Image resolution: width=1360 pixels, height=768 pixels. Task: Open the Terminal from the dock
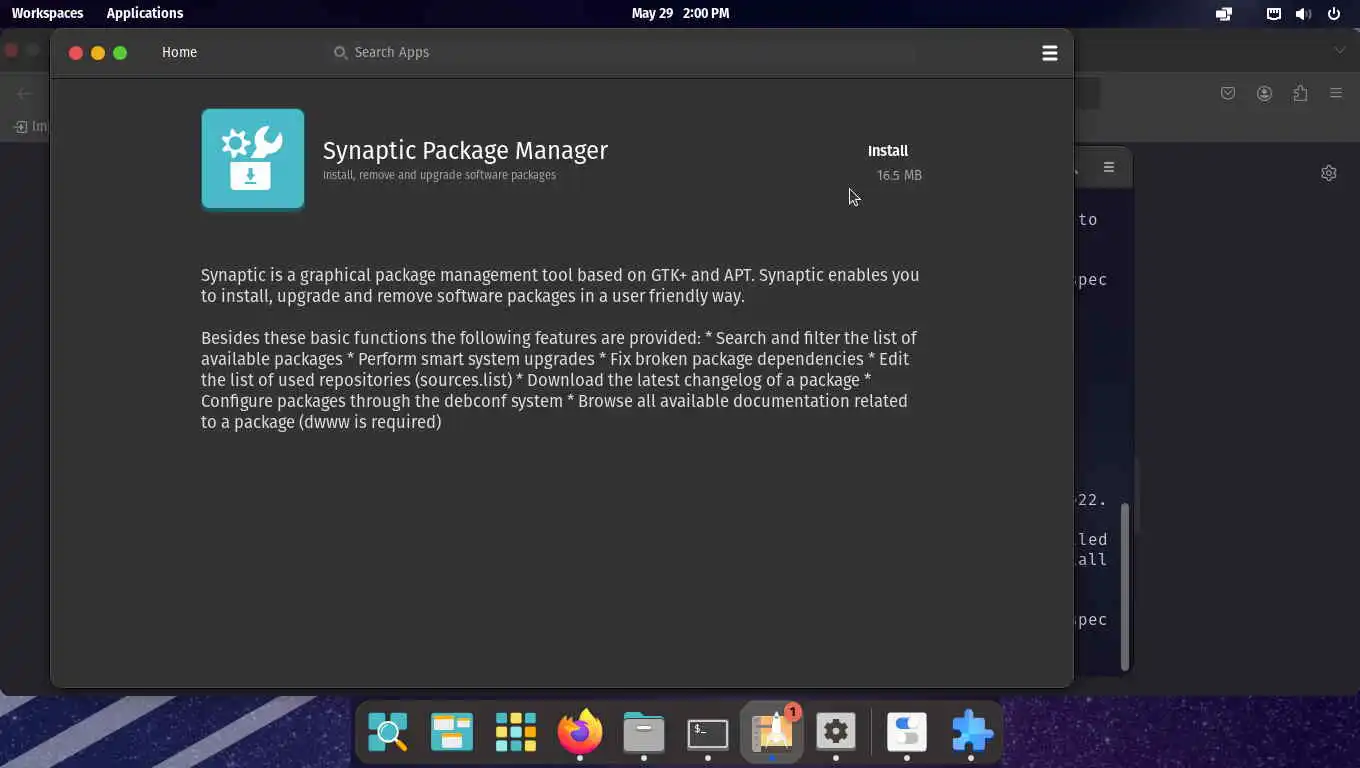click(708, 733)
